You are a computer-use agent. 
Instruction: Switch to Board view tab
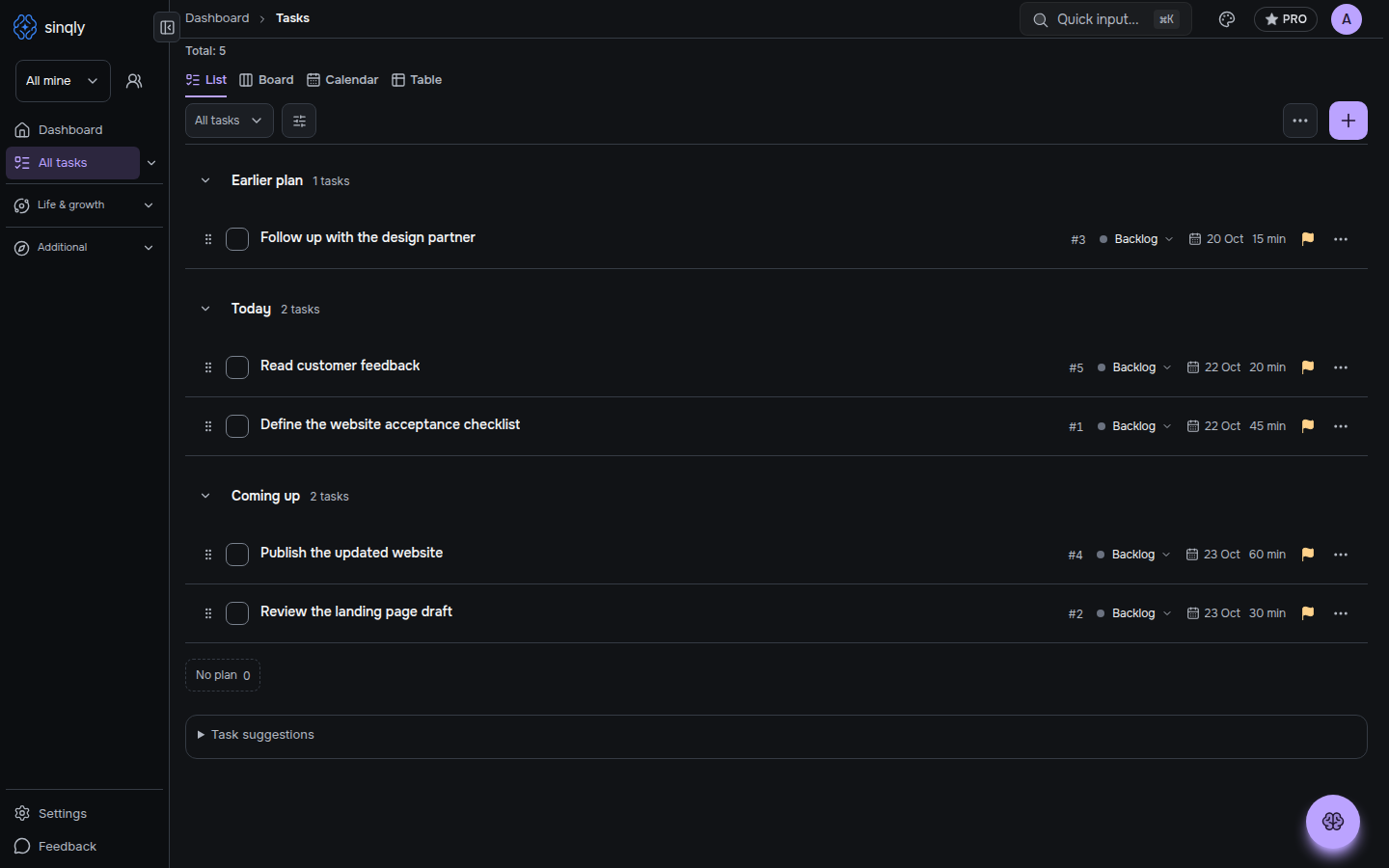(x=266, y=80)
